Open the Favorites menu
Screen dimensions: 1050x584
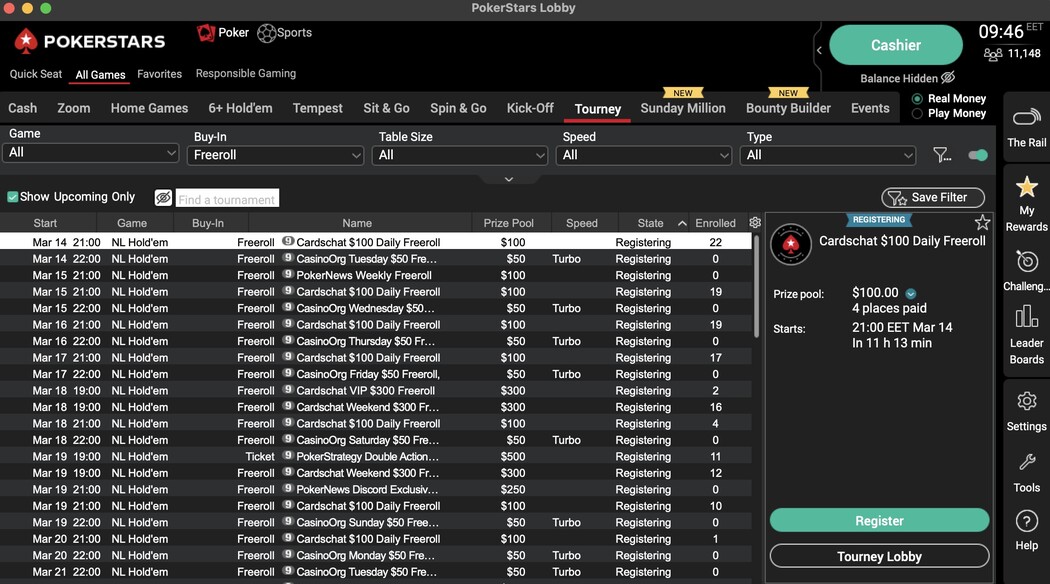tap(159, 74)
